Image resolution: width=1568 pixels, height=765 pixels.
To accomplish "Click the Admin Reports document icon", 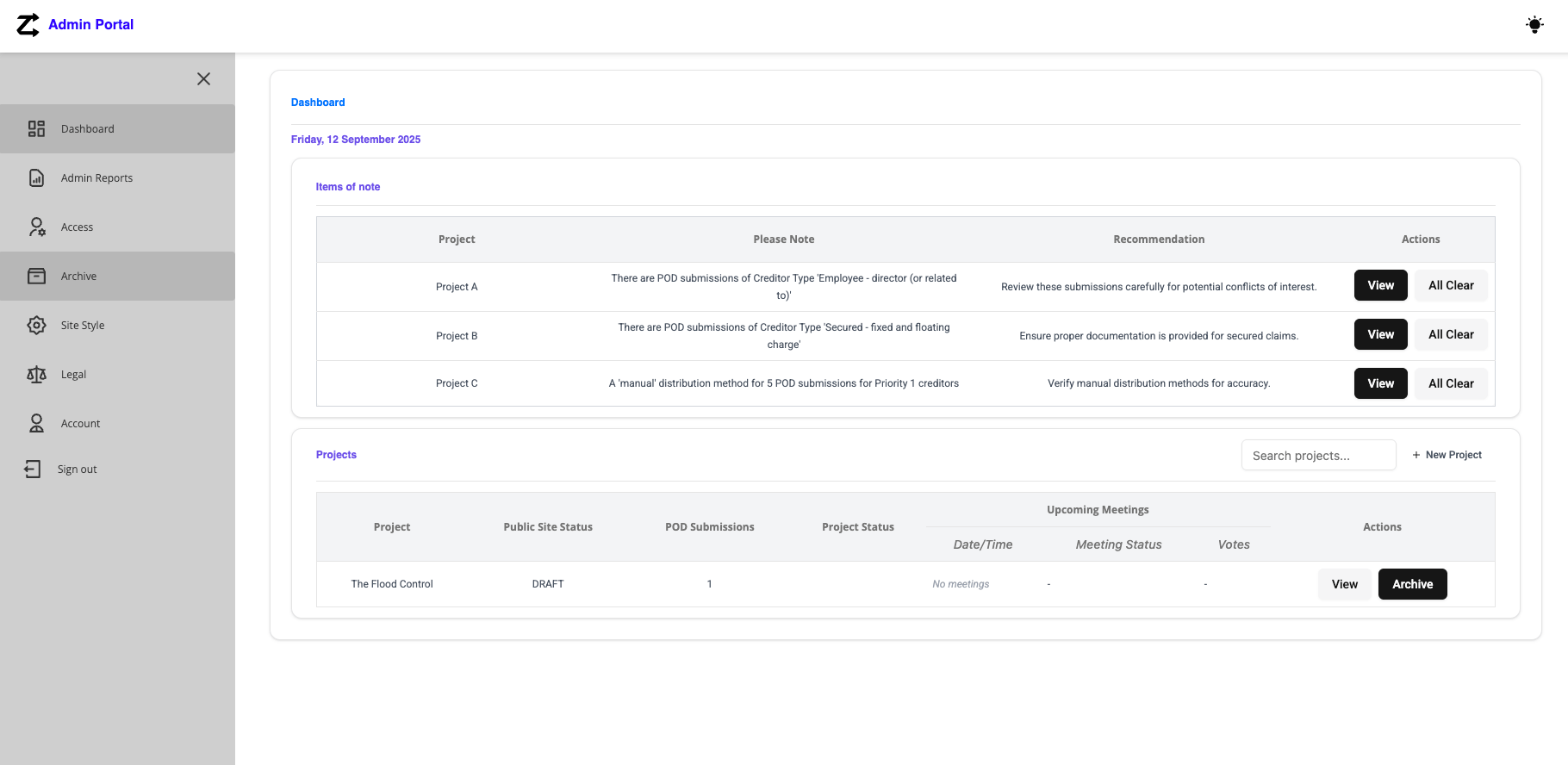I will coord(36,178).
